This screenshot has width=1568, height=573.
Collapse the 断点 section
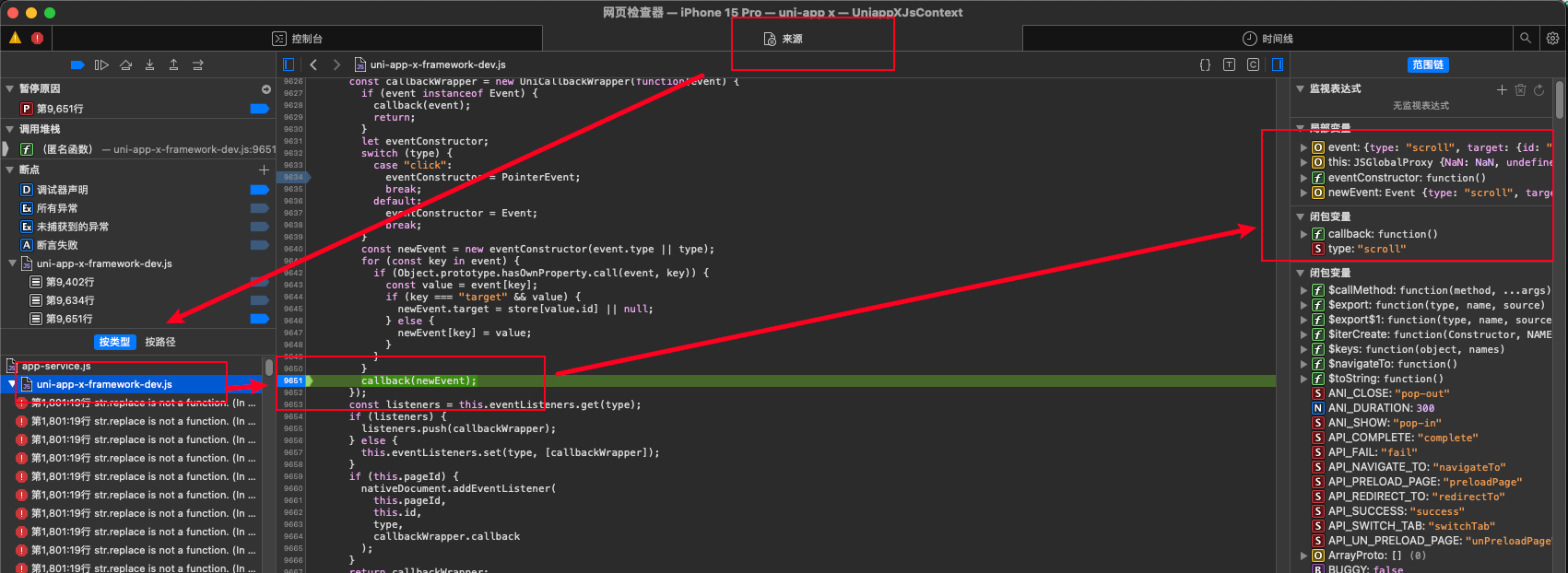click(x=9, y=170)
